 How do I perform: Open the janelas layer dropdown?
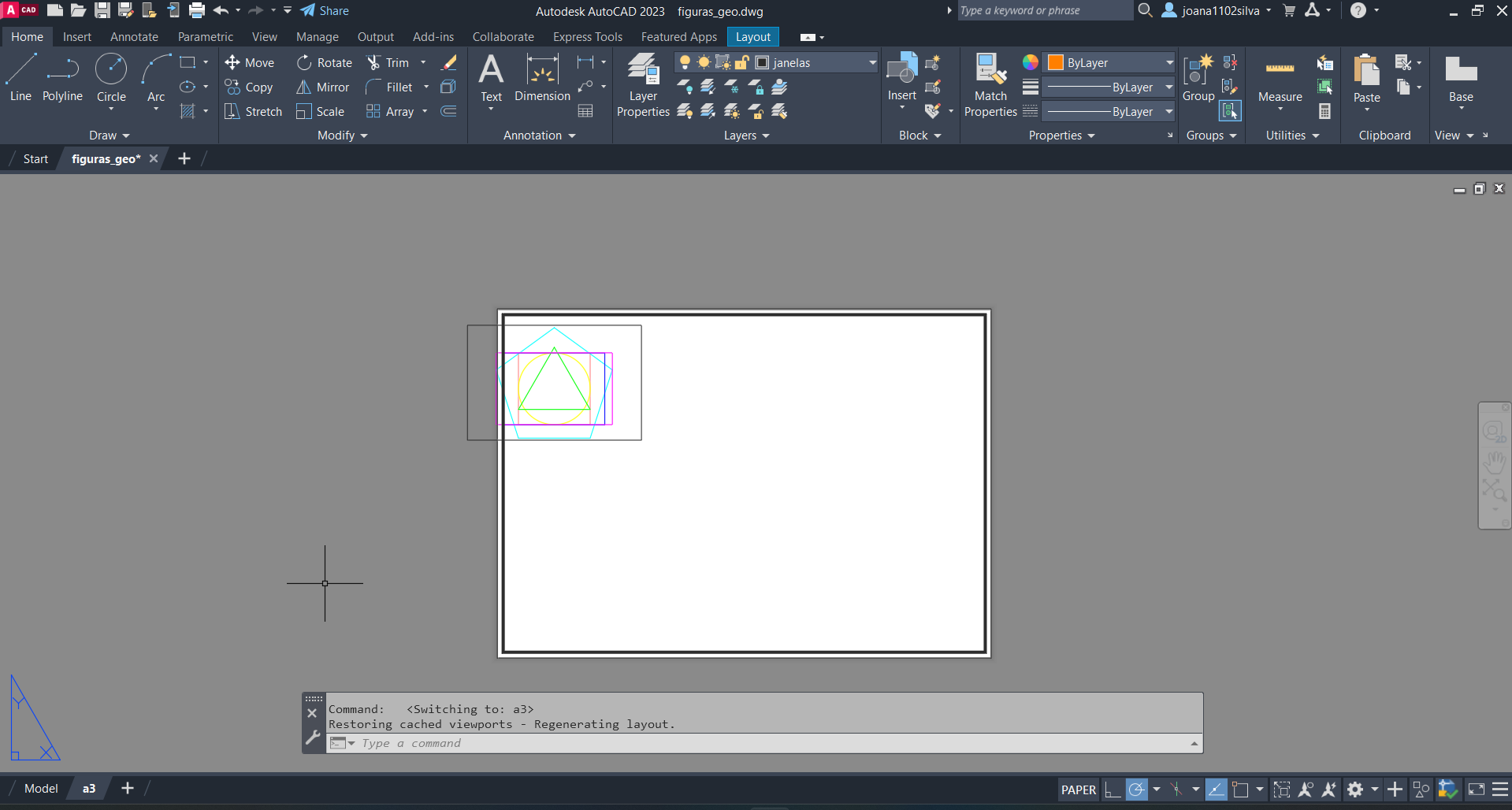point(872,63)
